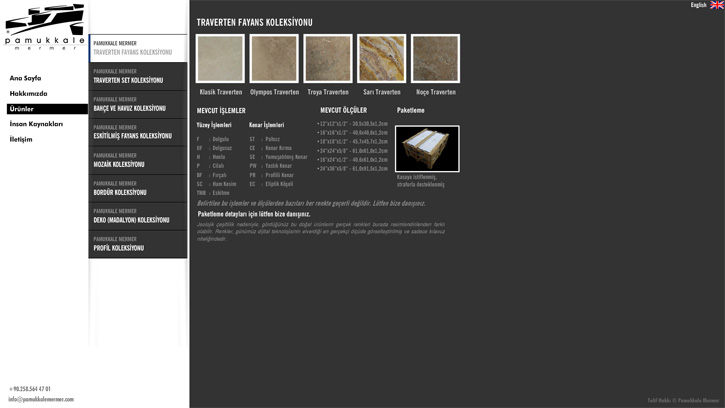Click the Pamukkale Mermer logo

click(44, 27)
